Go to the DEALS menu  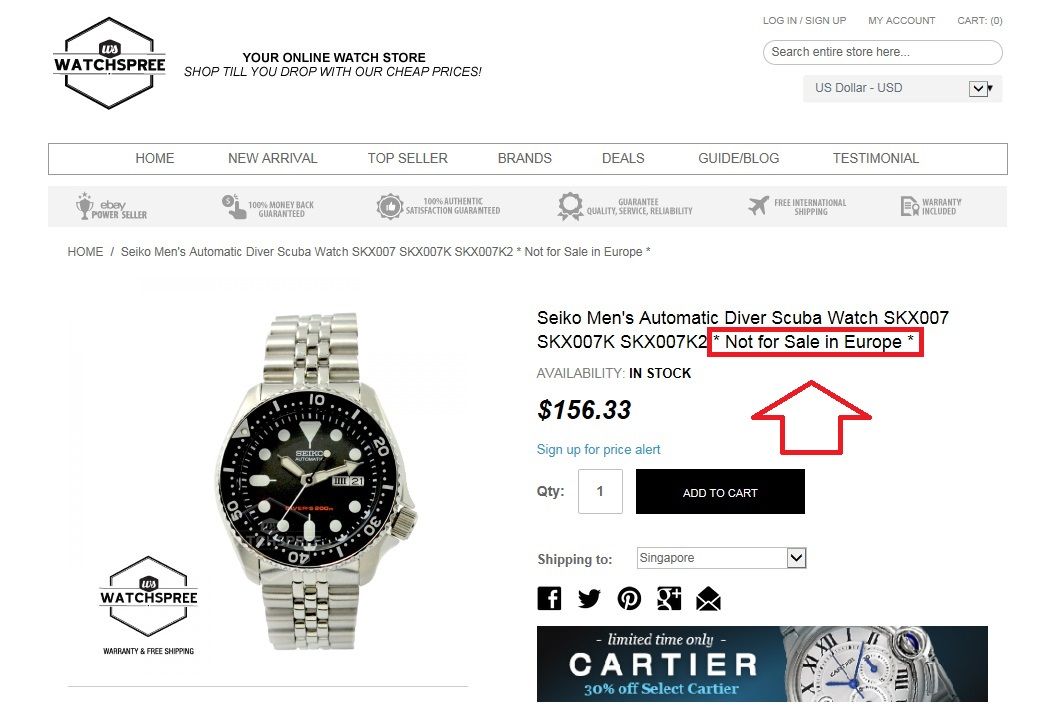click(623, 158)
